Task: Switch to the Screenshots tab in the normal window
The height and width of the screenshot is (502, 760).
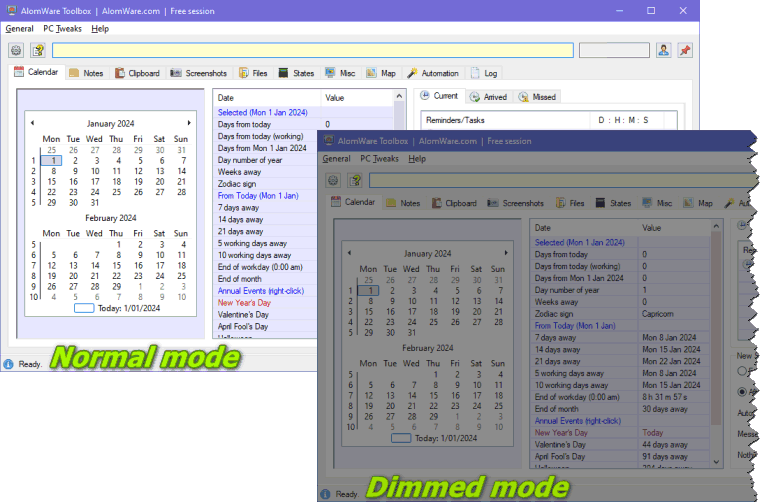Action: (198, 73)
